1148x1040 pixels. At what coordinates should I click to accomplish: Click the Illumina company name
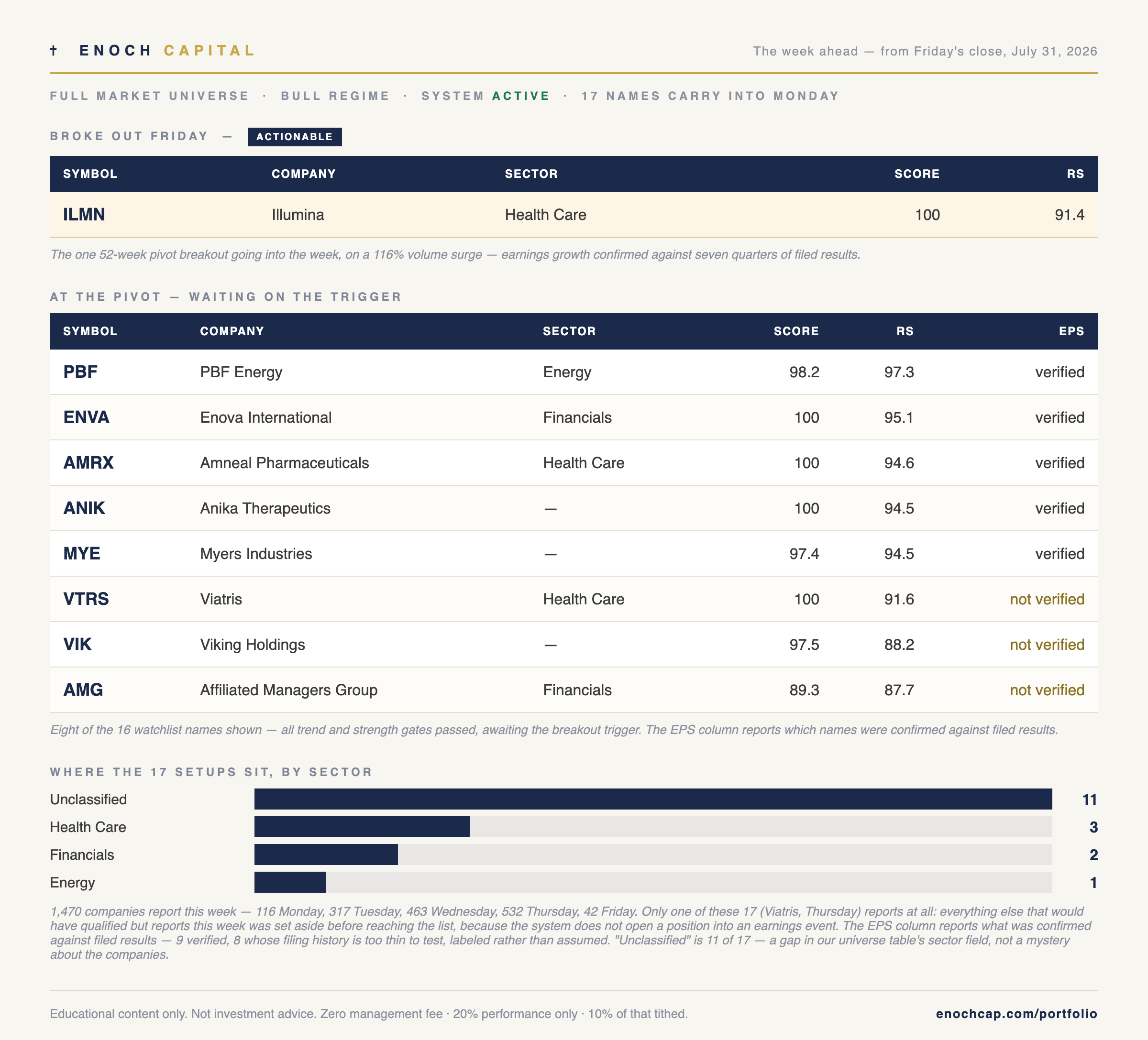click(x=298, y=215)
